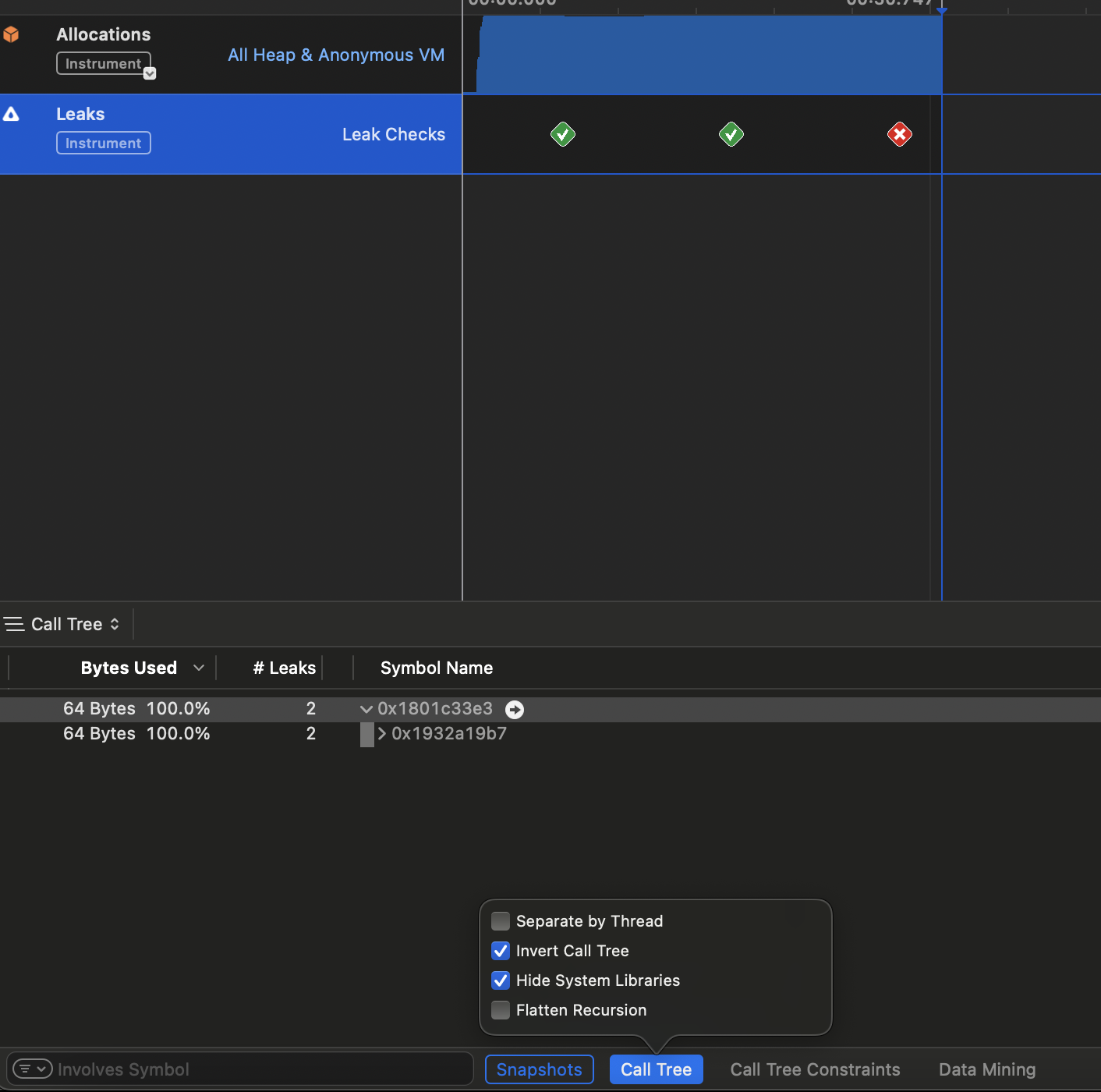This screenshot has width=1101, height=1092.
Task: Expand the 0x1932a19b7 row
Action: pyautogui.click(x=382, y=734)
